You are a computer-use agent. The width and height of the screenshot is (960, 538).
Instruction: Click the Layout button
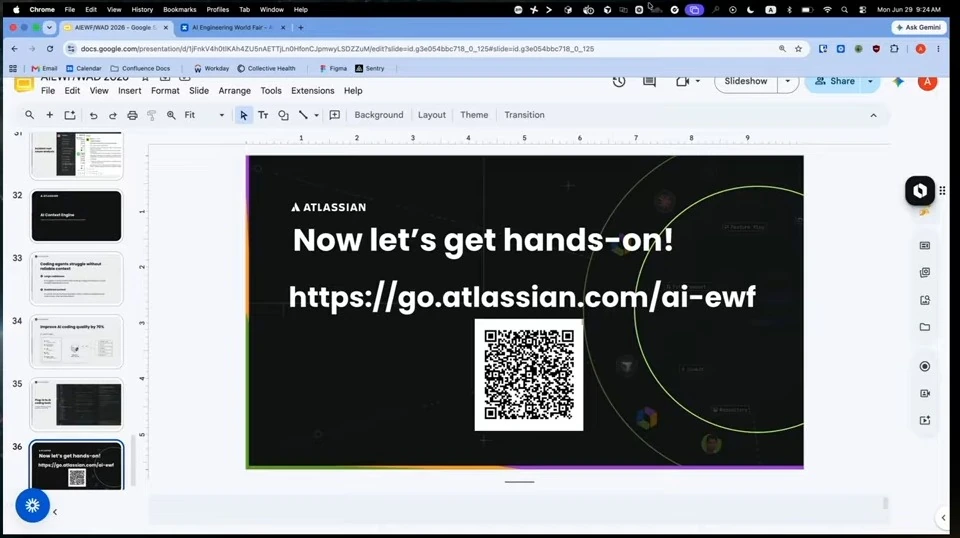coord(432,115)
